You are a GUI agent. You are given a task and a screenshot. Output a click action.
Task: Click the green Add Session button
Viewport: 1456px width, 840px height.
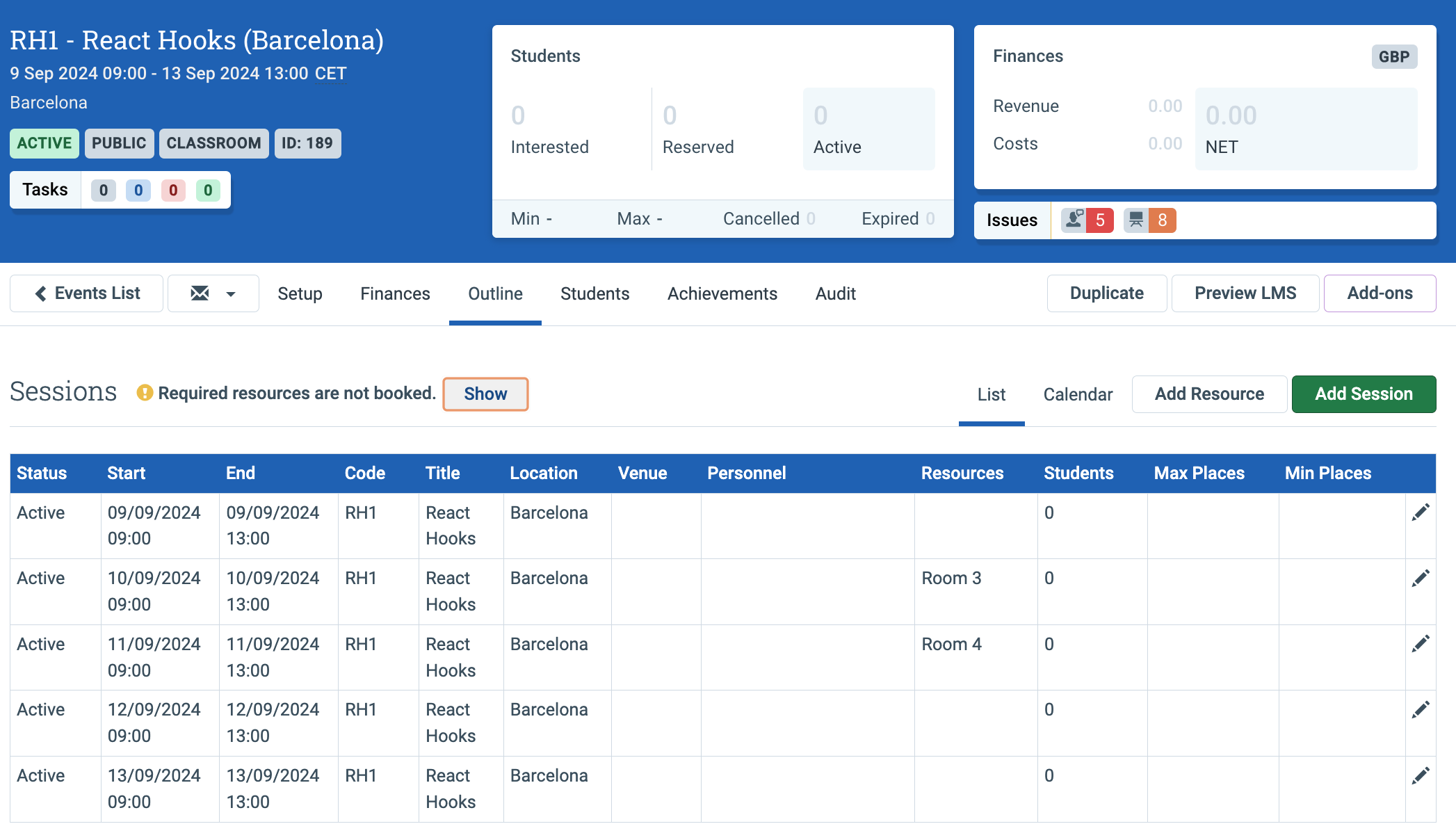coord(1364,394)
